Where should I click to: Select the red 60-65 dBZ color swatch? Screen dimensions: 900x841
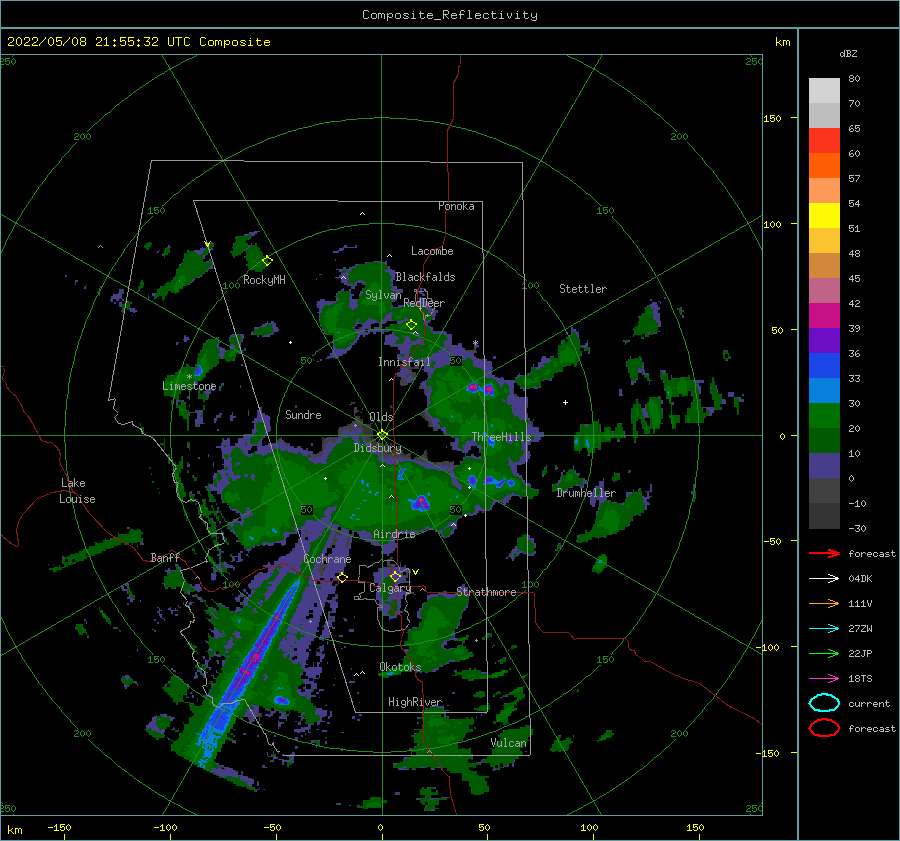[x=824, y=141]
